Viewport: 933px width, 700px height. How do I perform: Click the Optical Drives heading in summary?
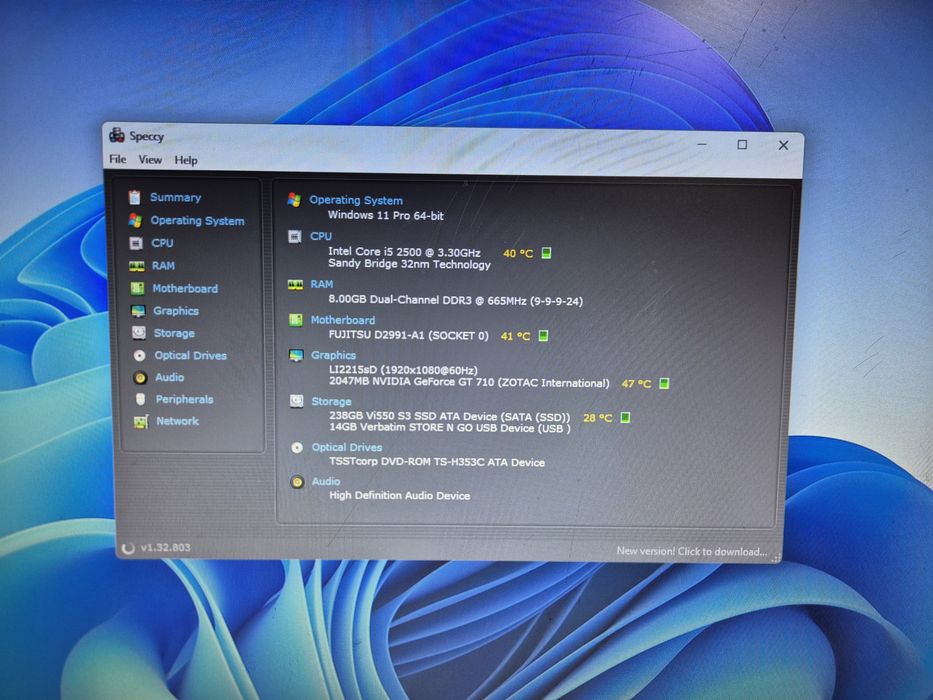point(347,447)
